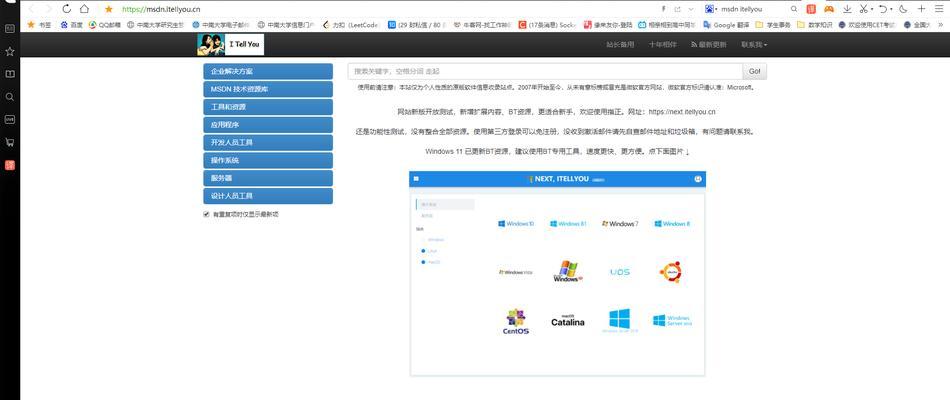Open the red translate extension icon in toolbar
Image resolution: width=950 pixels, height=400 pixels.
click(x=811, y=9)
